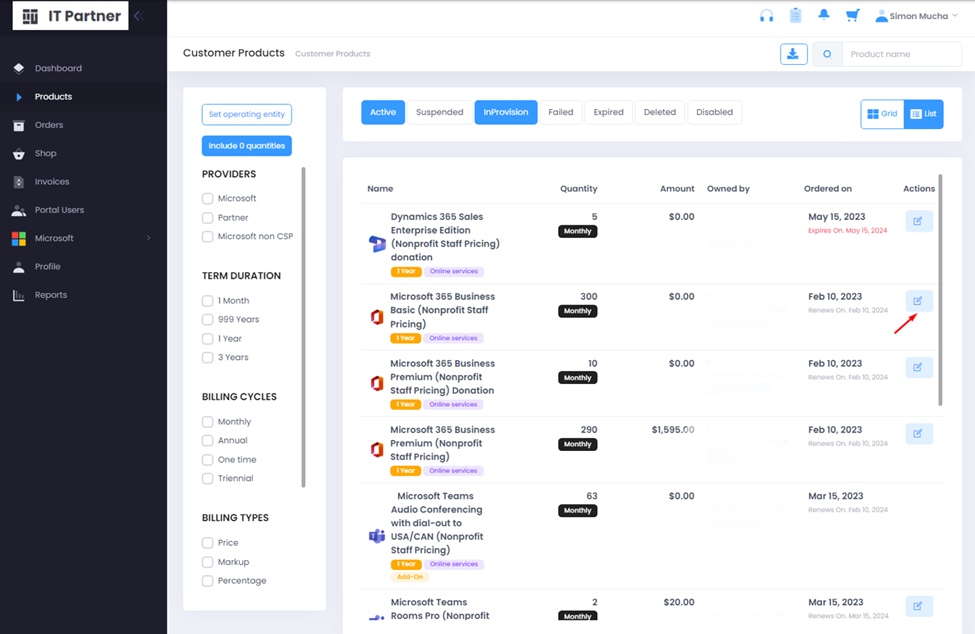975x634 pixels.
Task: Select the InProvision status tab
Action: pyautogui.click(x=506, y=113)
